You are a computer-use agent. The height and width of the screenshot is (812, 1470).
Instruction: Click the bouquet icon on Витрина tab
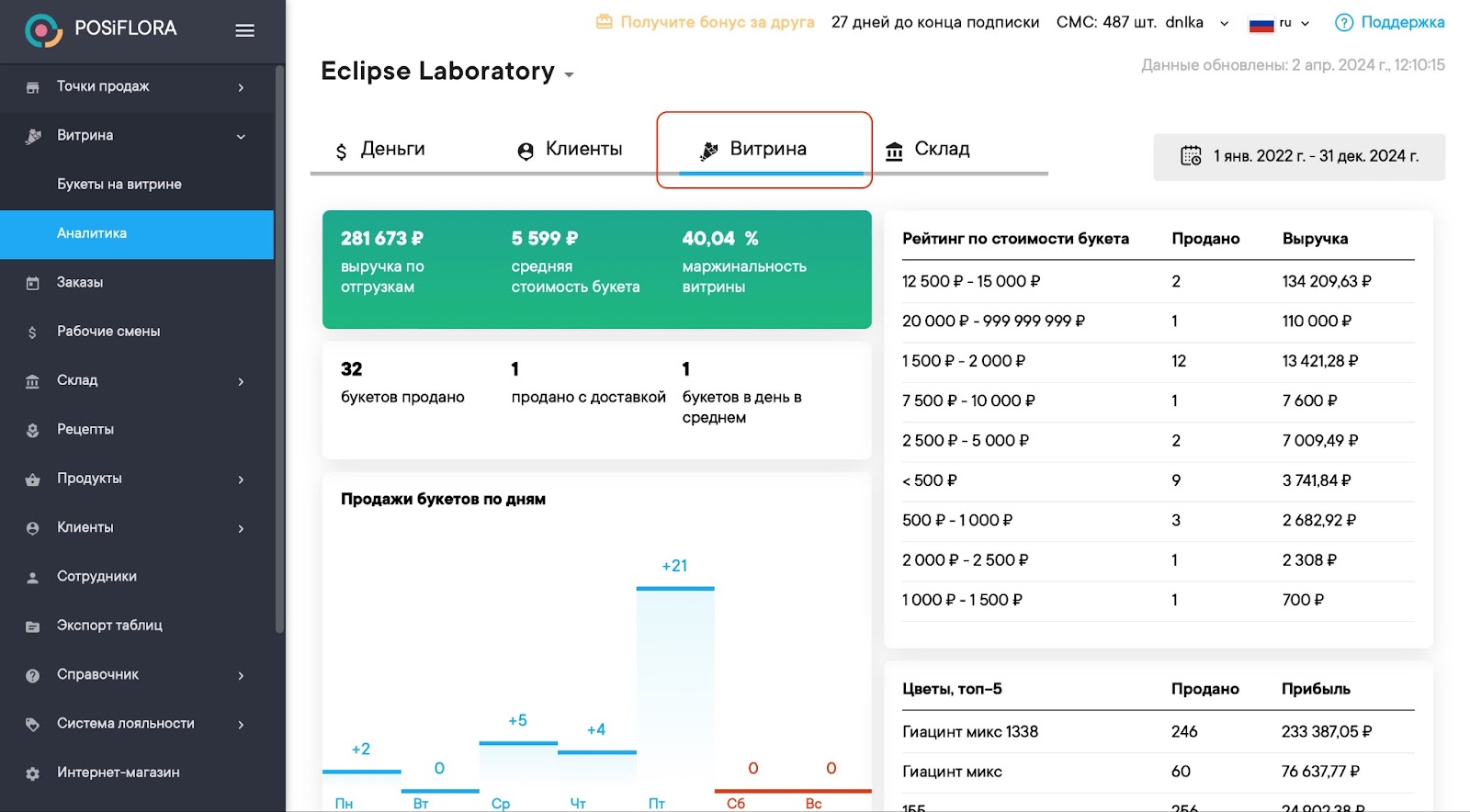[708, 151]
